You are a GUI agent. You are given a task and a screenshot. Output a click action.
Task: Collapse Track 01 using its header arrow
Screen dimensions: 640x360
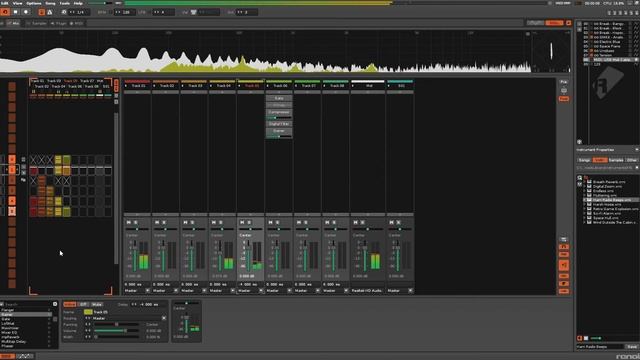(126, 86)
